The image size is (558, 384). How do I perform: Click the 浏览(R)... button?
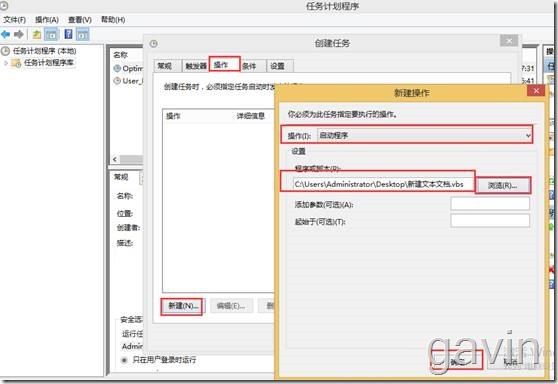tap(502, 185)
